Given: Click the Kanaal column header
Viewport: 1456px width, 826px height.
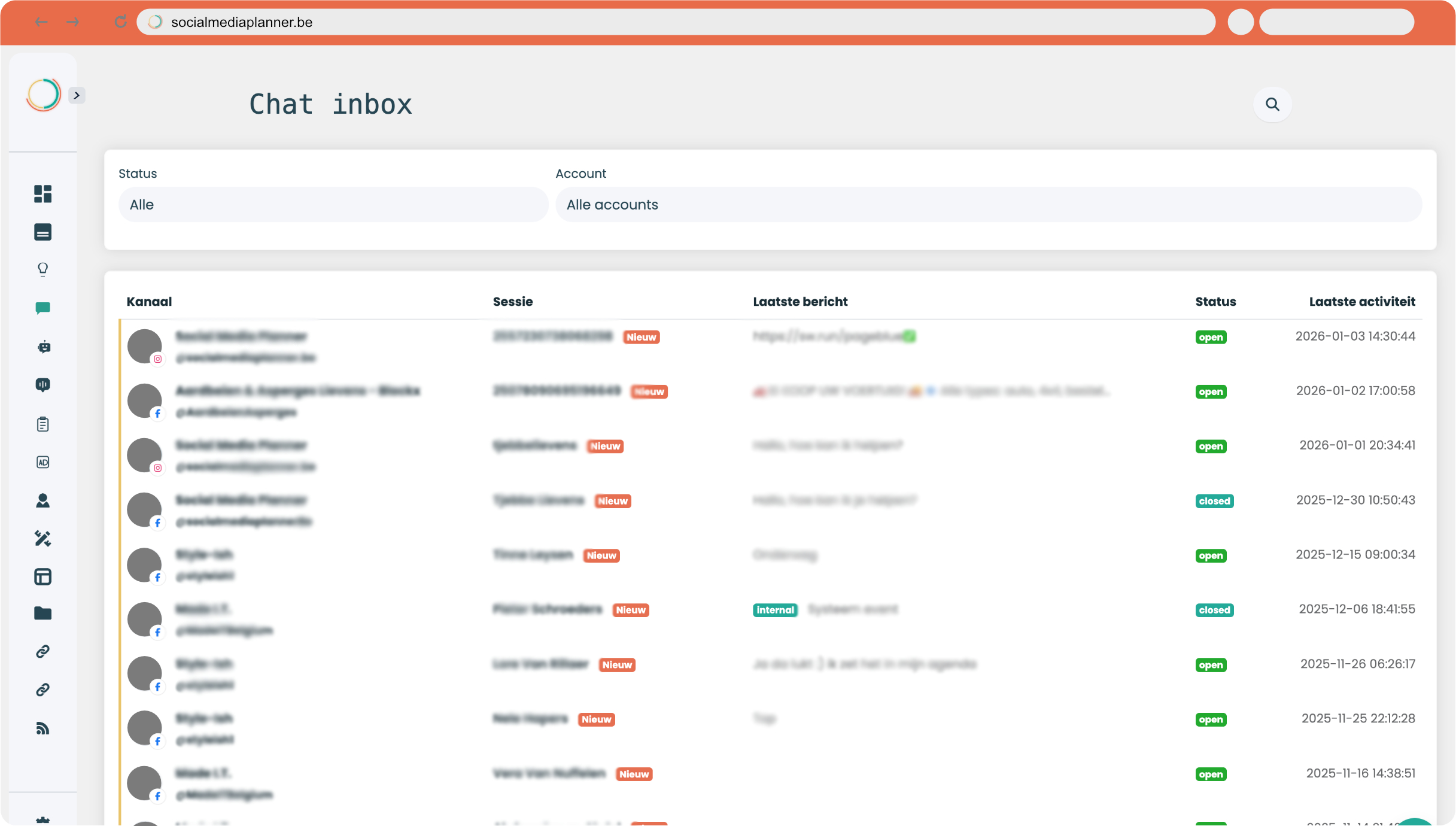Looking at the screenshot, I should click(x=149, y=302).
